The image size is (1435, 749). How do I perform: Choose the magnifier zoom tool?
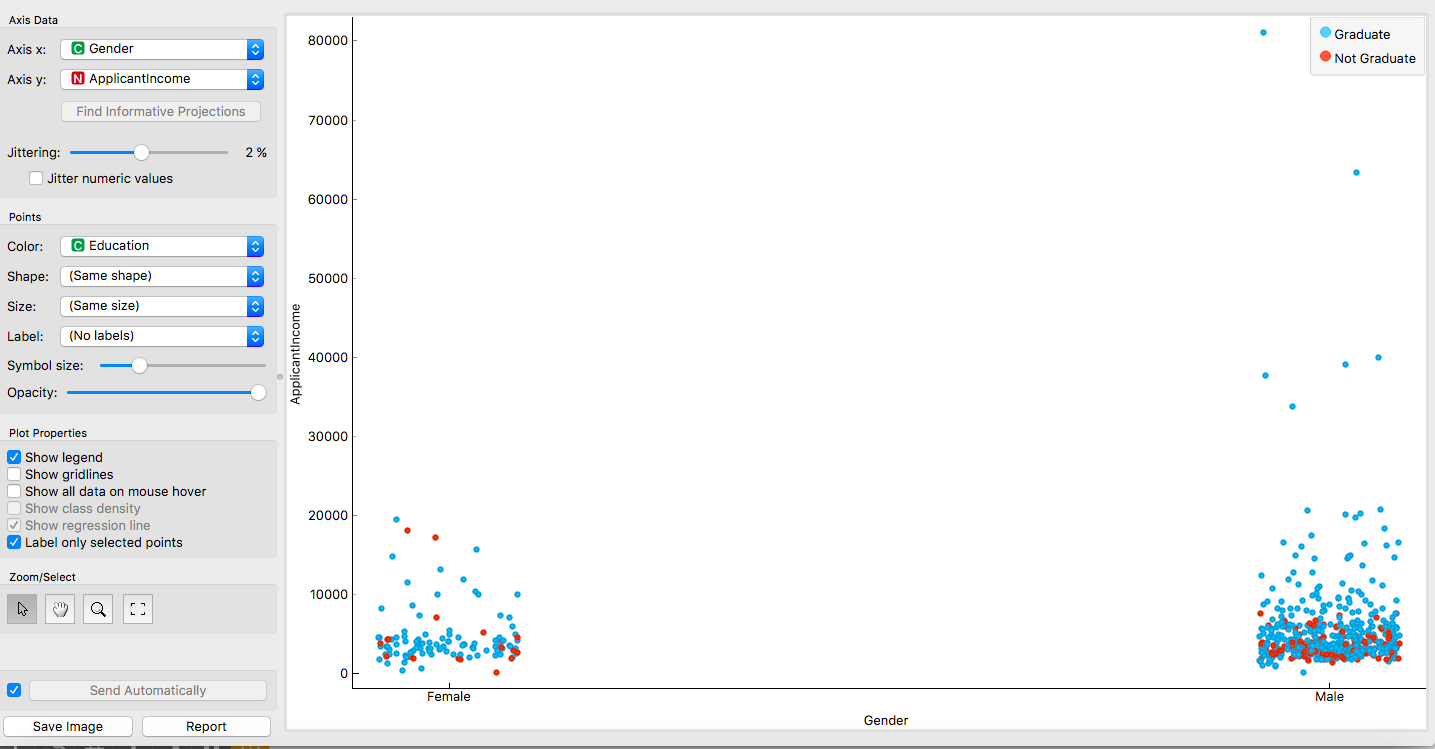pos(97,608)
